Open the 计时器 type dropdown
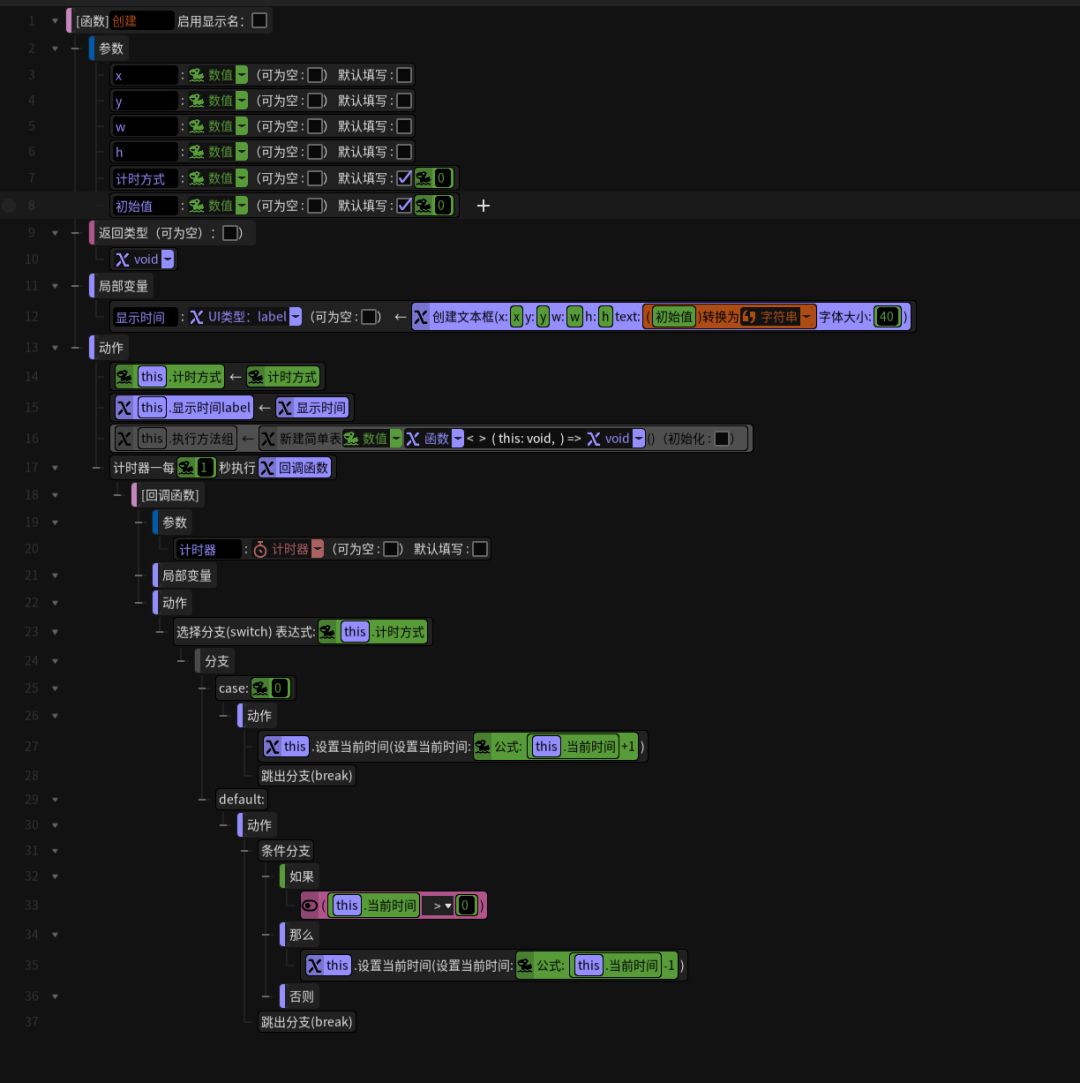 [x=318, y=549]
